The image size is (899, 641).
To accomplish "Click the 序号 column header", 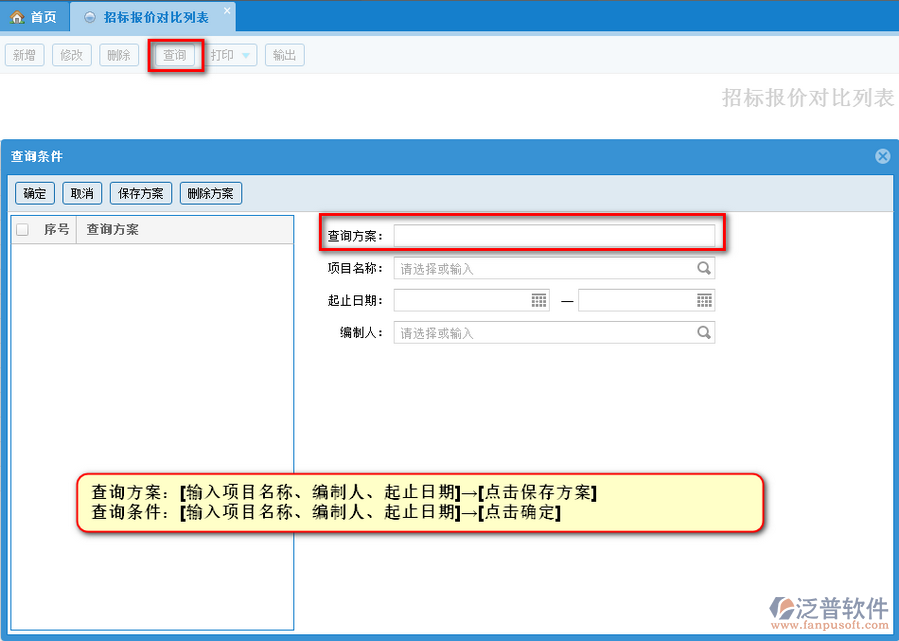I will coord(56,230).
